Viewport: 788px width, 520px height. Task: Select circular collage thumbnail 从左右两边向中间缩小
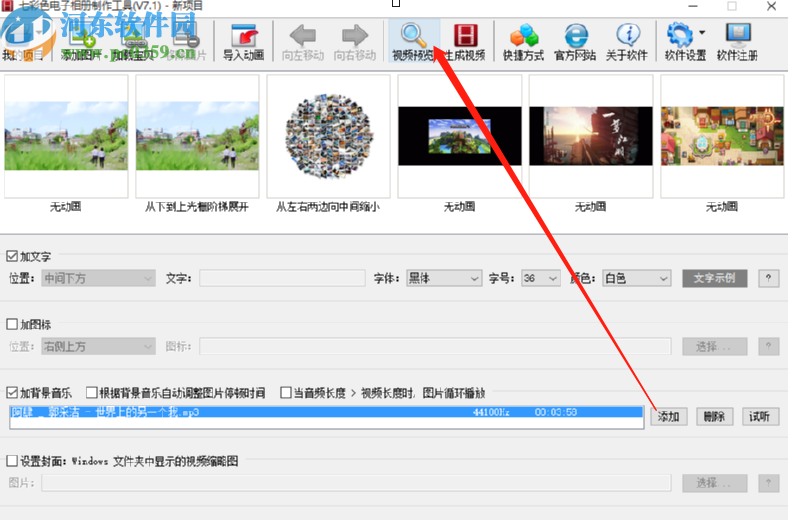click(x=328, y=137)
